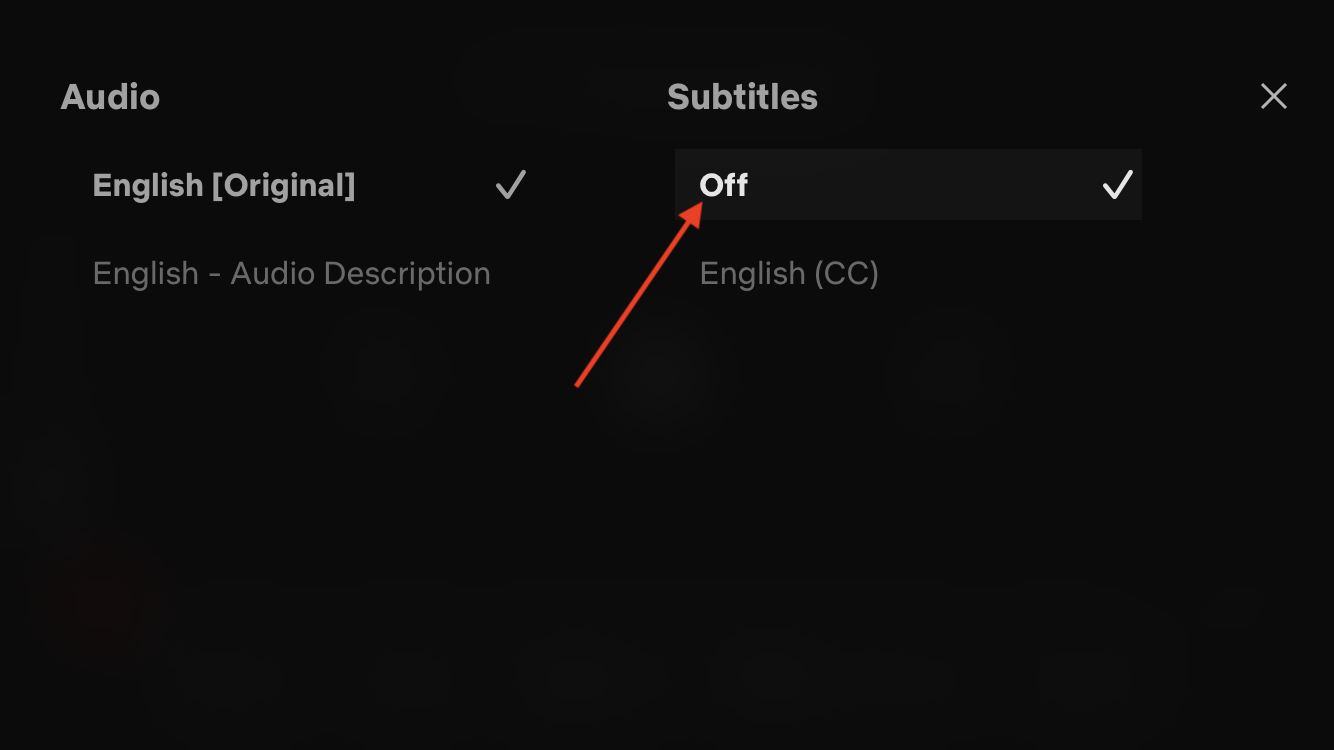Select the "English (CC)" subtitle option
The image size is (1334, 750).
coord(790,273)
